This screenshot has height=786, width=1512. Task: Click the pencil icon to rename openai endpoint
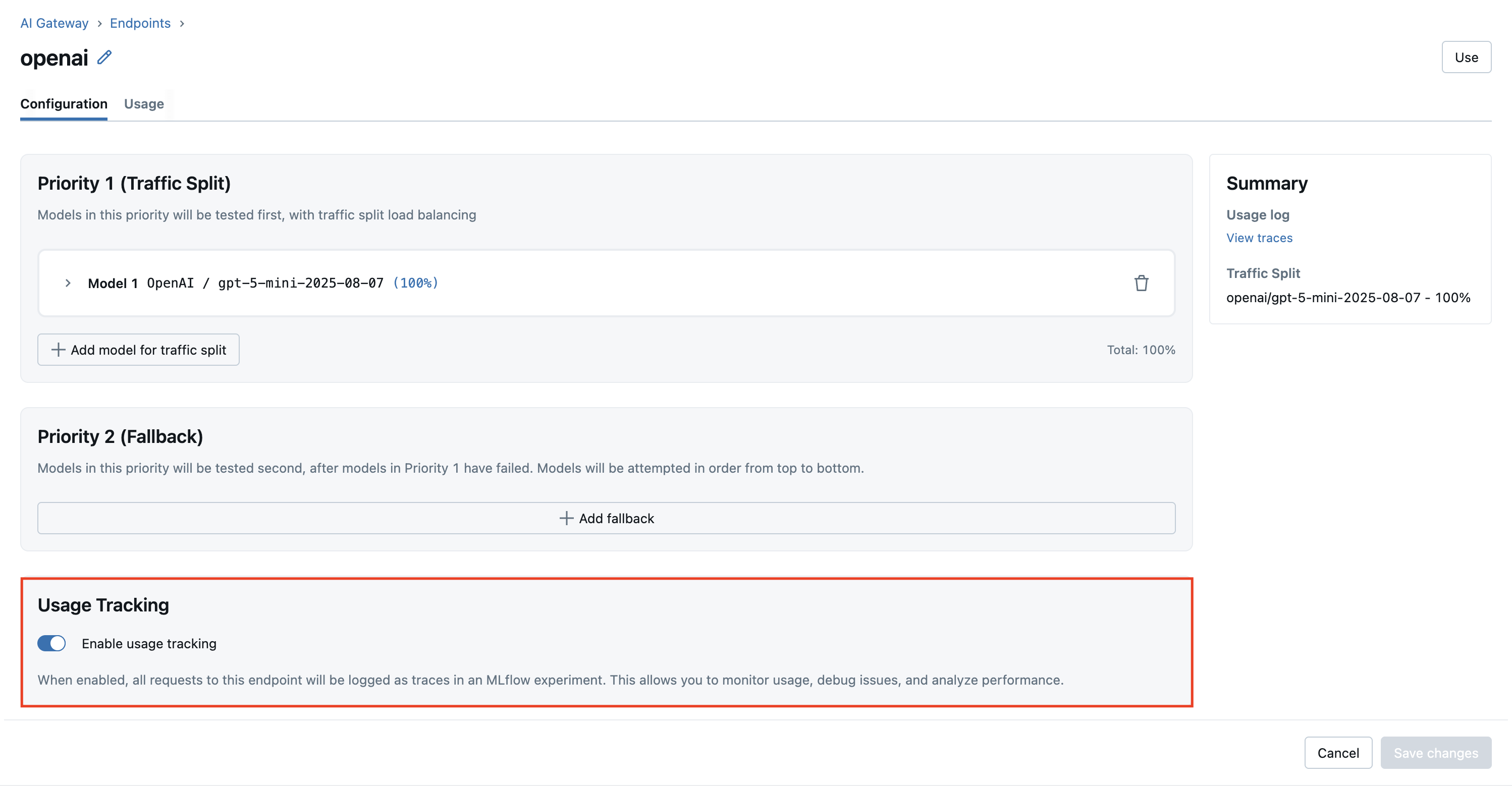pyautogui.click(x=104, y=58)
